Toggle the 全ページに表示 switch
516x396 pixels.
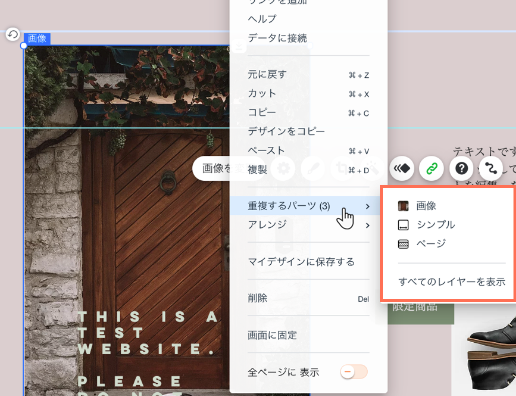coord(354,372)
